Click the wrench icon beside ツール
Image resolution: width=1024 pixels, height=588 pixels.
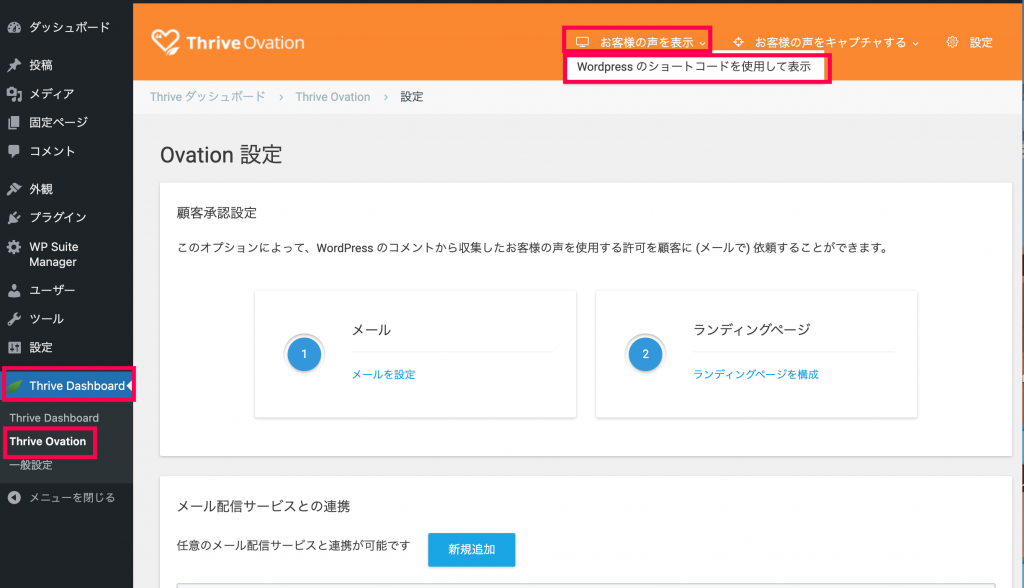tap(14, 319)
